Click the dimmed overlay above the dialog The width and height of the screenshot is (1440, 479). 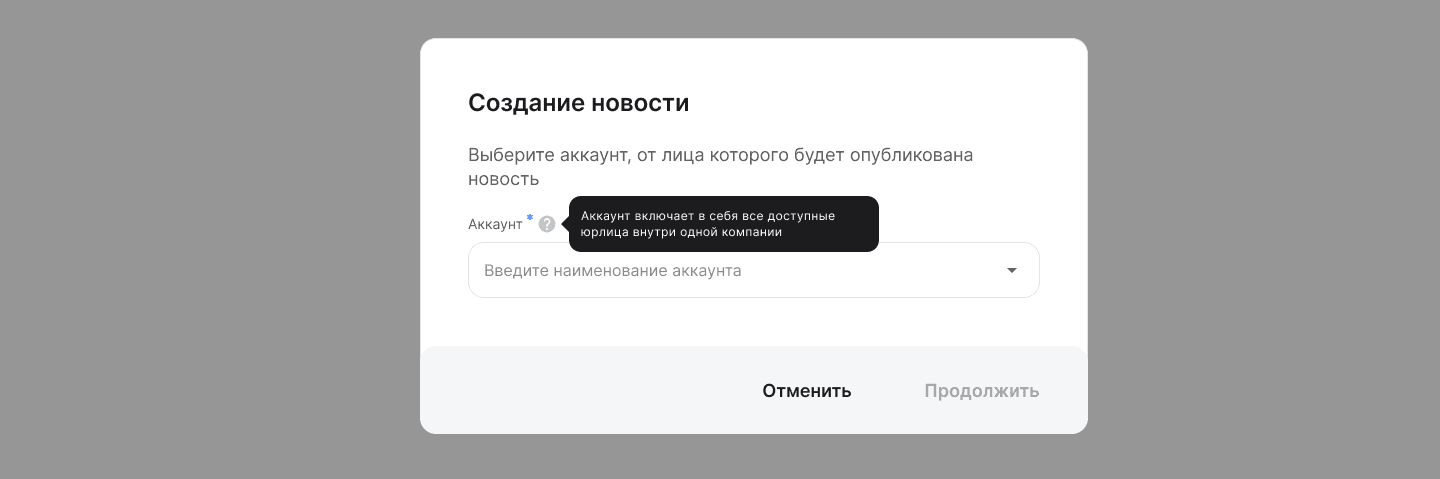point(750,18)
